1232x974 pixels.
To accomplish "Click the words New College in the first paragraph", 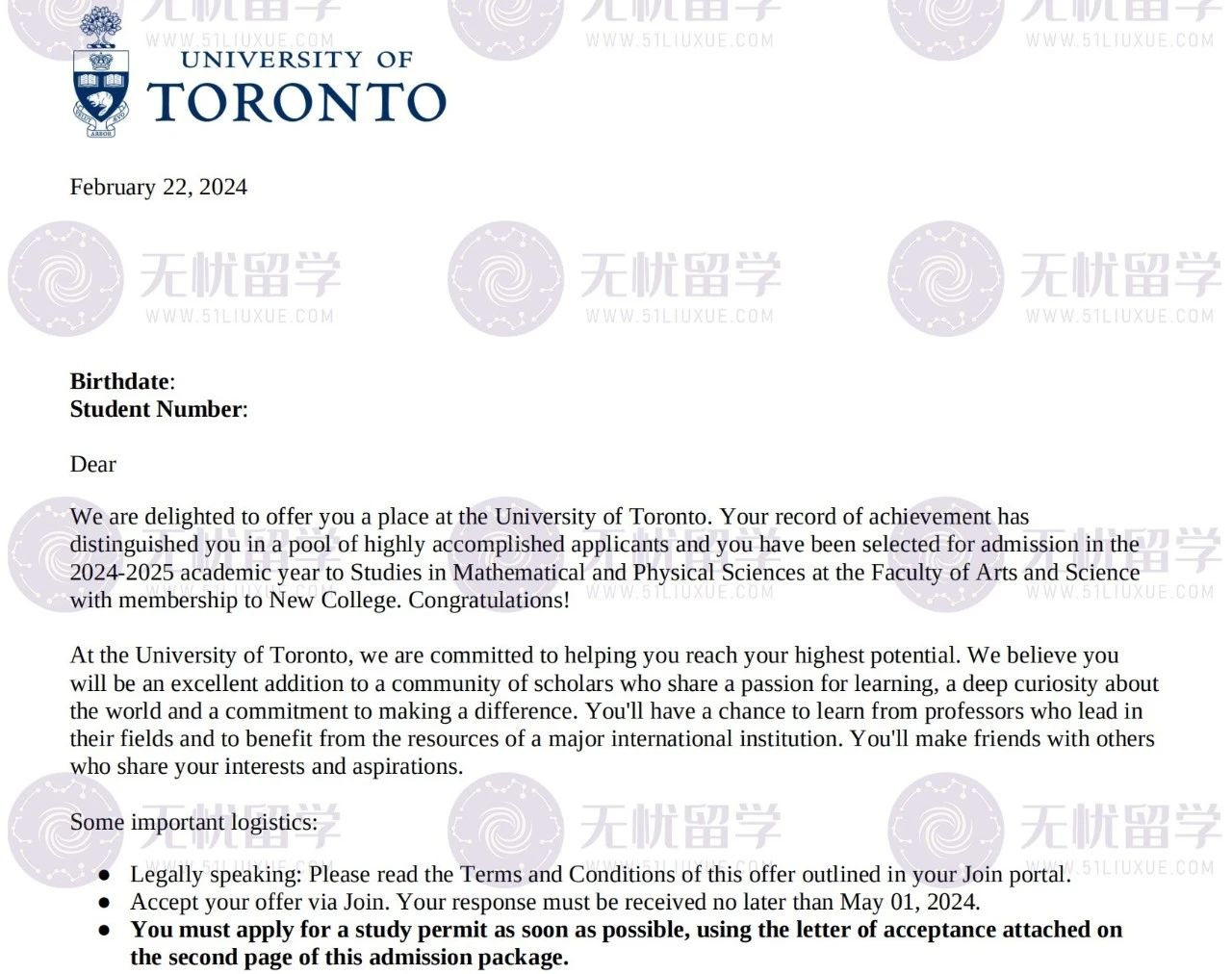I will pyautogui.click(x=330, y=601).
